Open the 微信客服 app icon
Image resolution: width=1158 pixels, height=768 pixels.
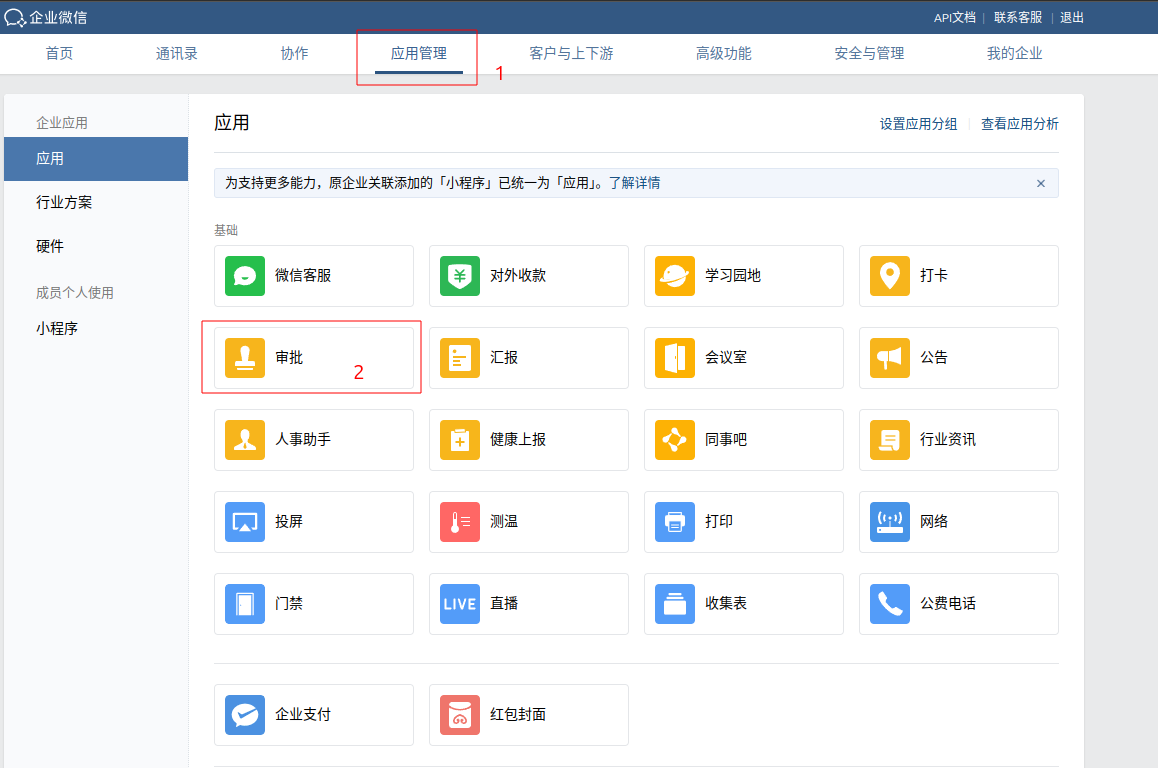point(245,276)
